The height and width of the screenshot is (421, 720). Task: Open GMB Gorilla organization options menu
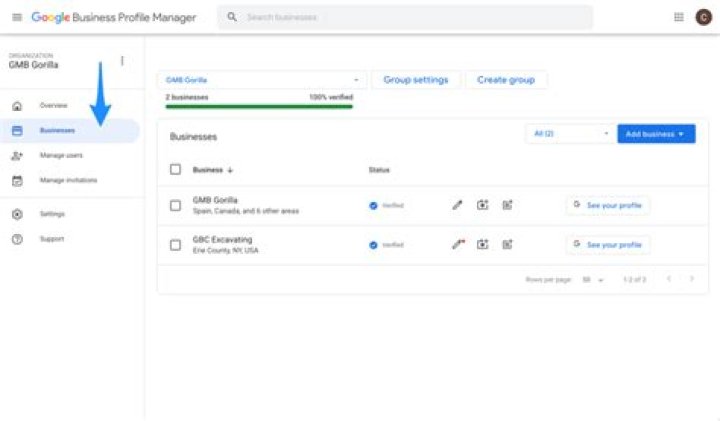122,61
